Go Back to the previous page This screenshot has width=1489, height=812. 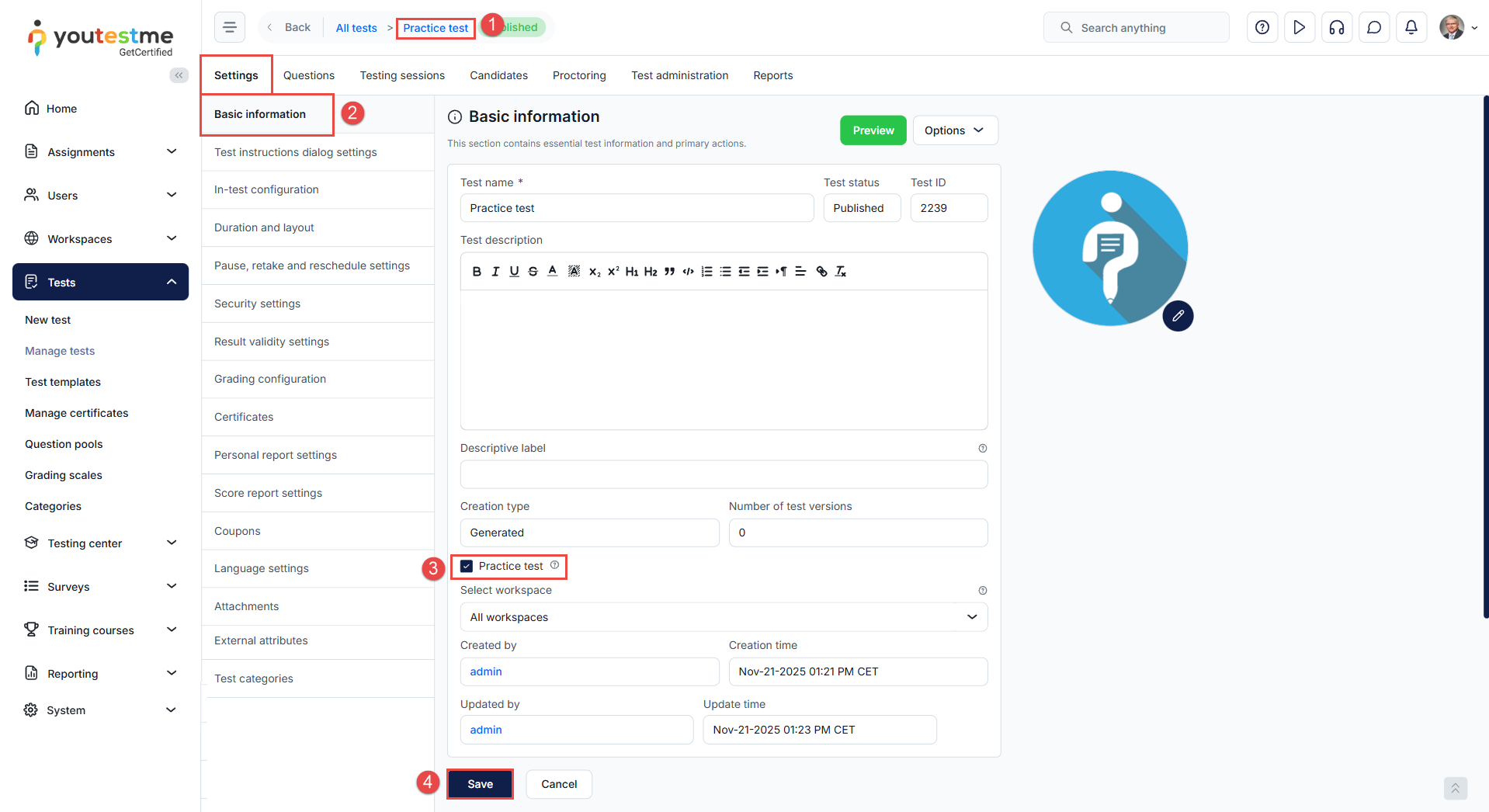(x=289, y=28)
